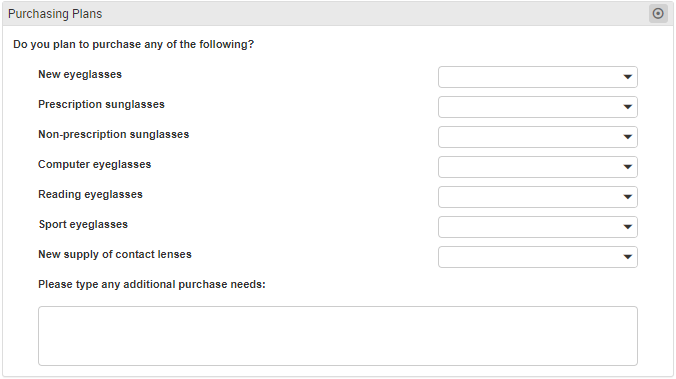676x379 pixels.
Task: Open the Computer eyeglasses dropdown
Action: (x=538, y=167)
